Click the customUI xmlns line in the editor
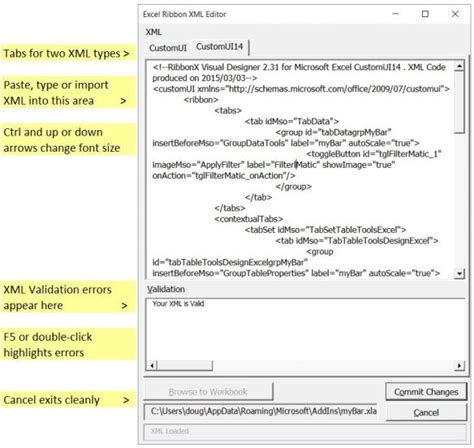The width and height of the screenshot is (474, 448). coord(301,89)
